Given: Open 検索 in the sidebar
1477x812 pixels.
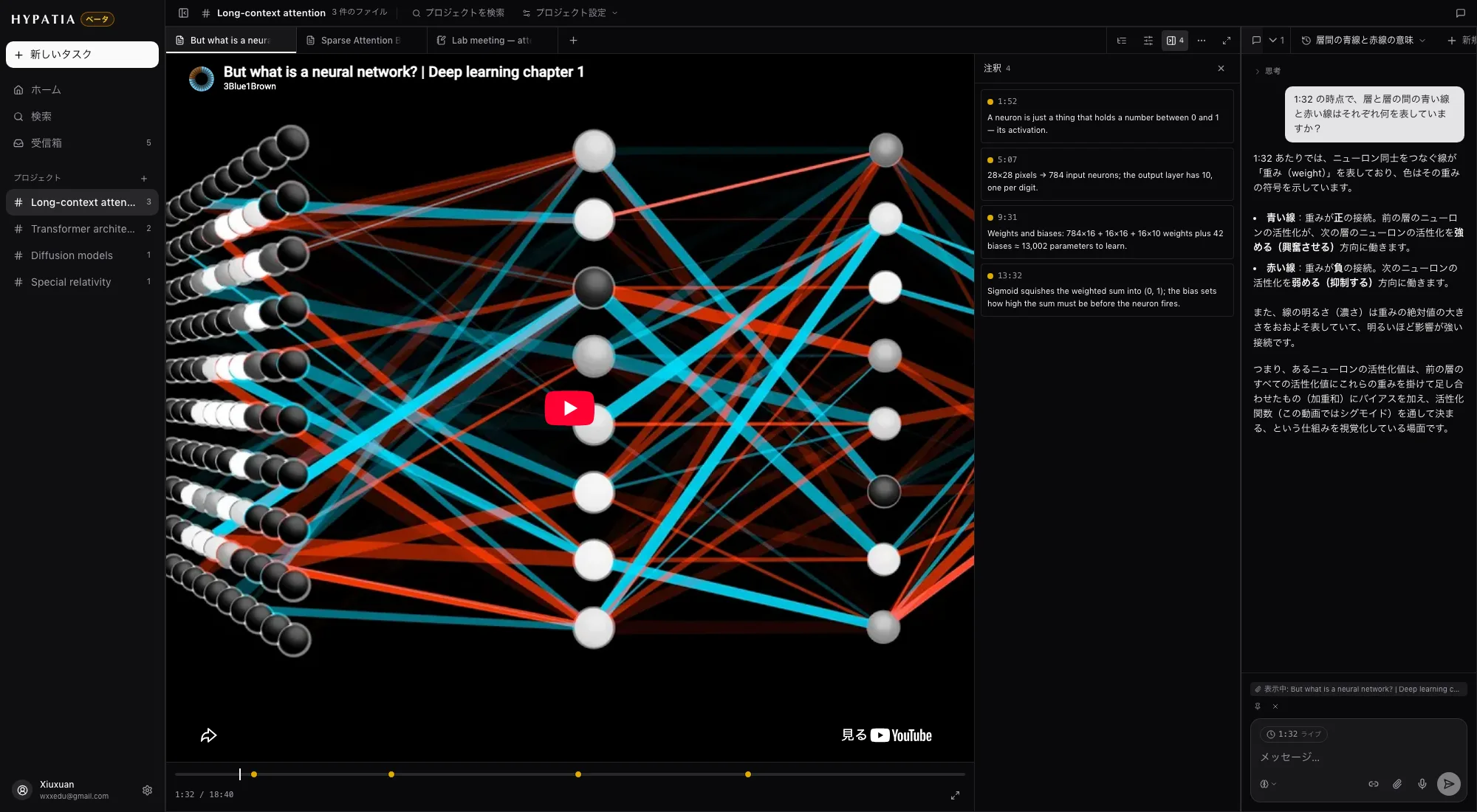Looking at the screenshot, I should [x=82, y=117].
